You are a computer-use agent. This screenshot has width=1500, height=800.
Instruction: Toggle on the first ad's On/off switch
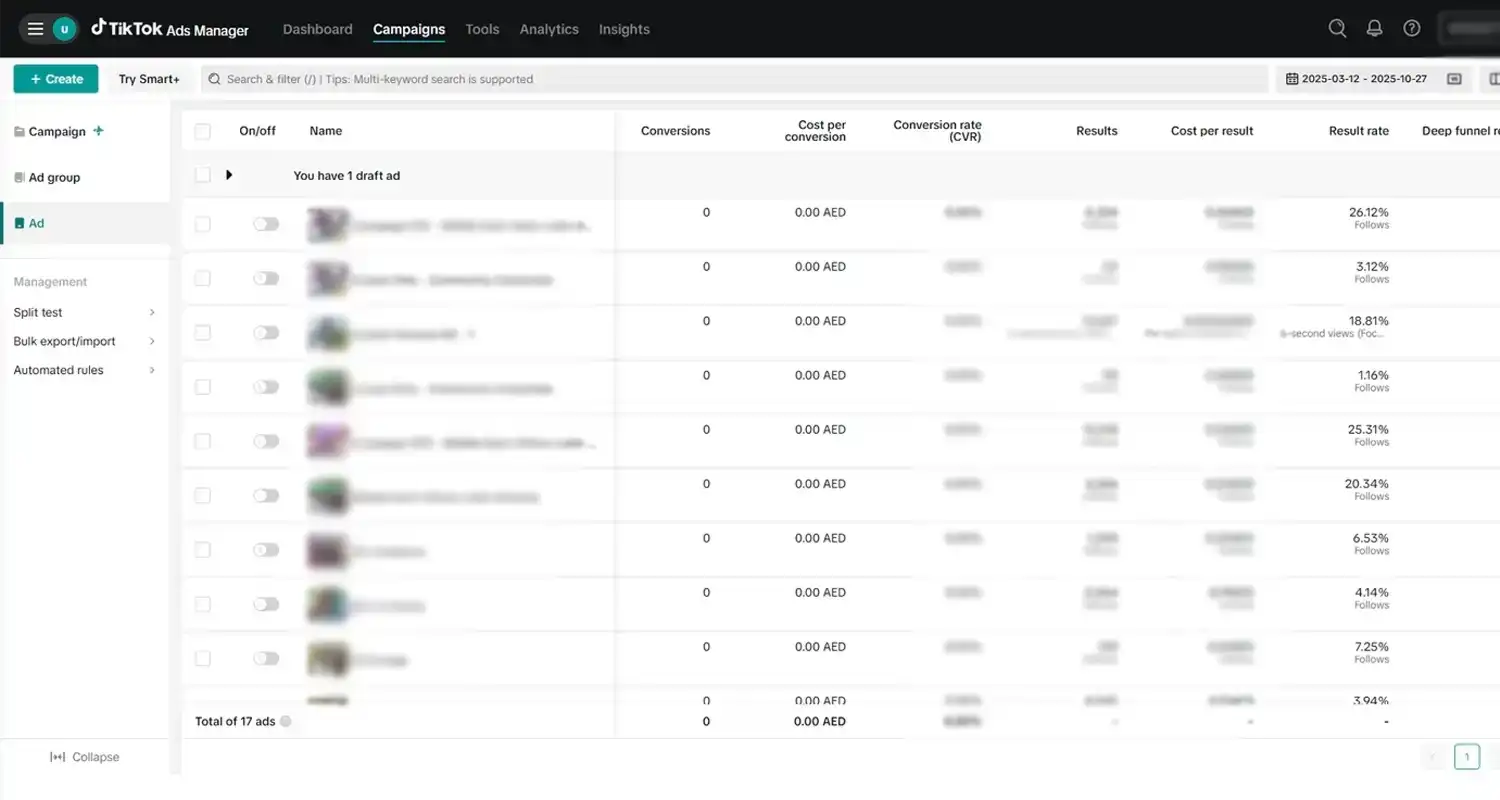(x=266, y=224)
